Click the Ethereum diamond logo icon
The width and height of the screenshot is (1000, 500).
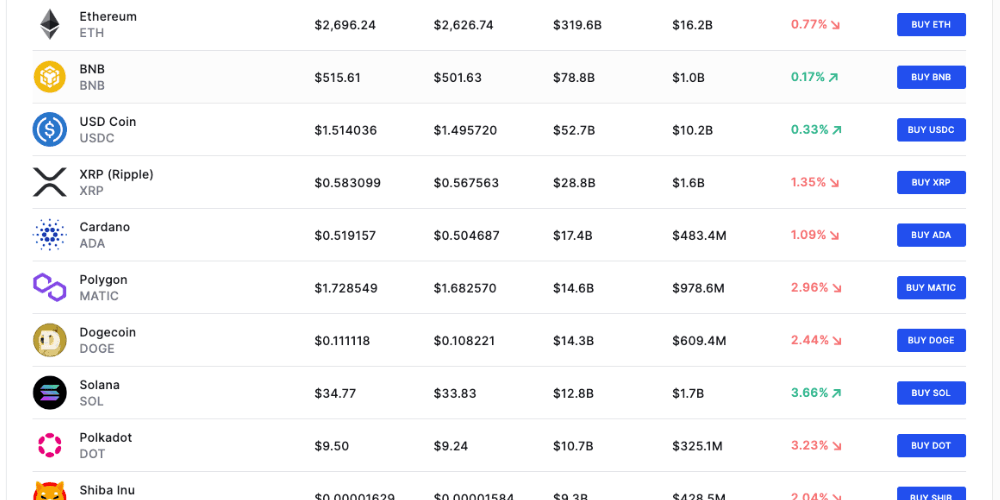[49, 25]
